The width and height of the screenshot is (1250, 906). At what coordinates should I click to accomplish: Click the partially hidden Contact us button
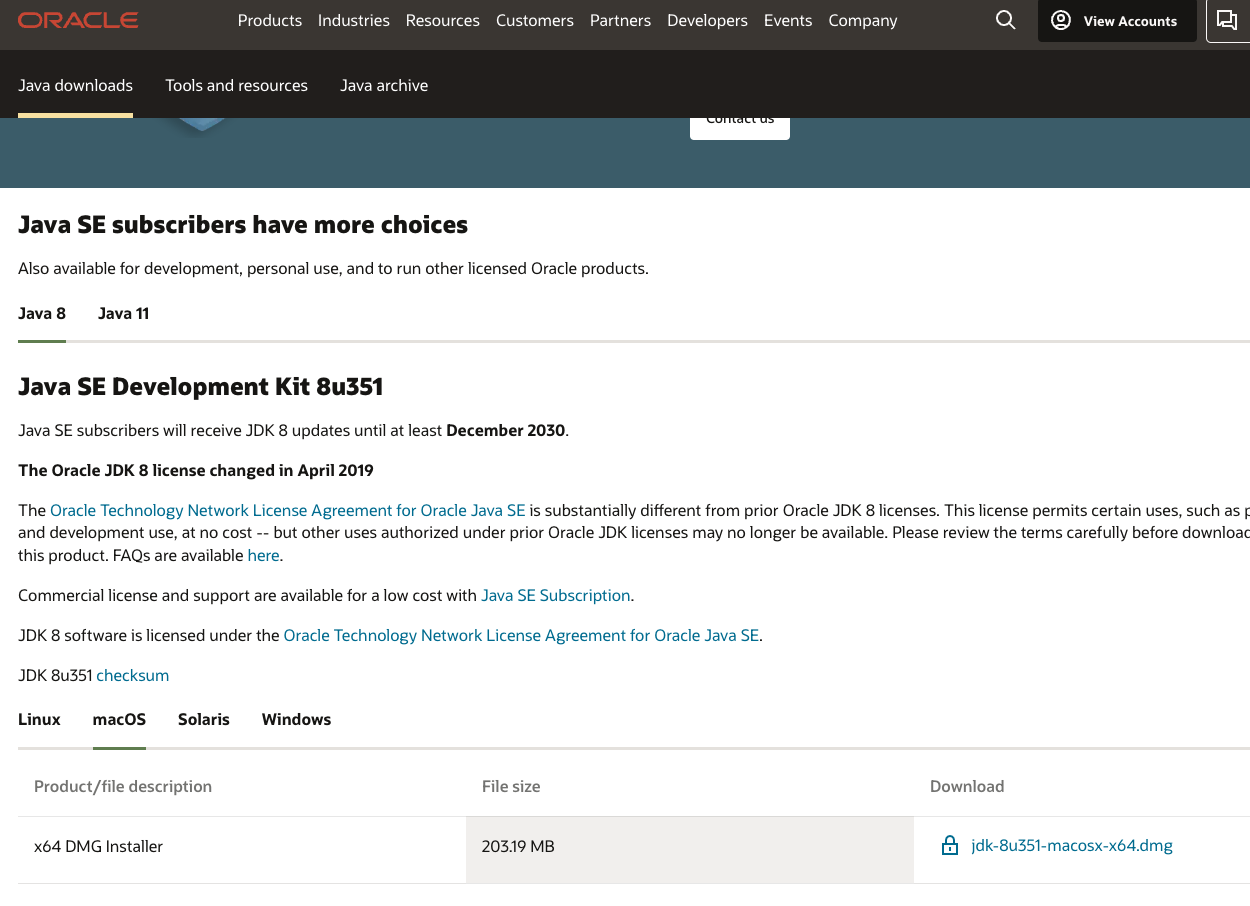740,128
